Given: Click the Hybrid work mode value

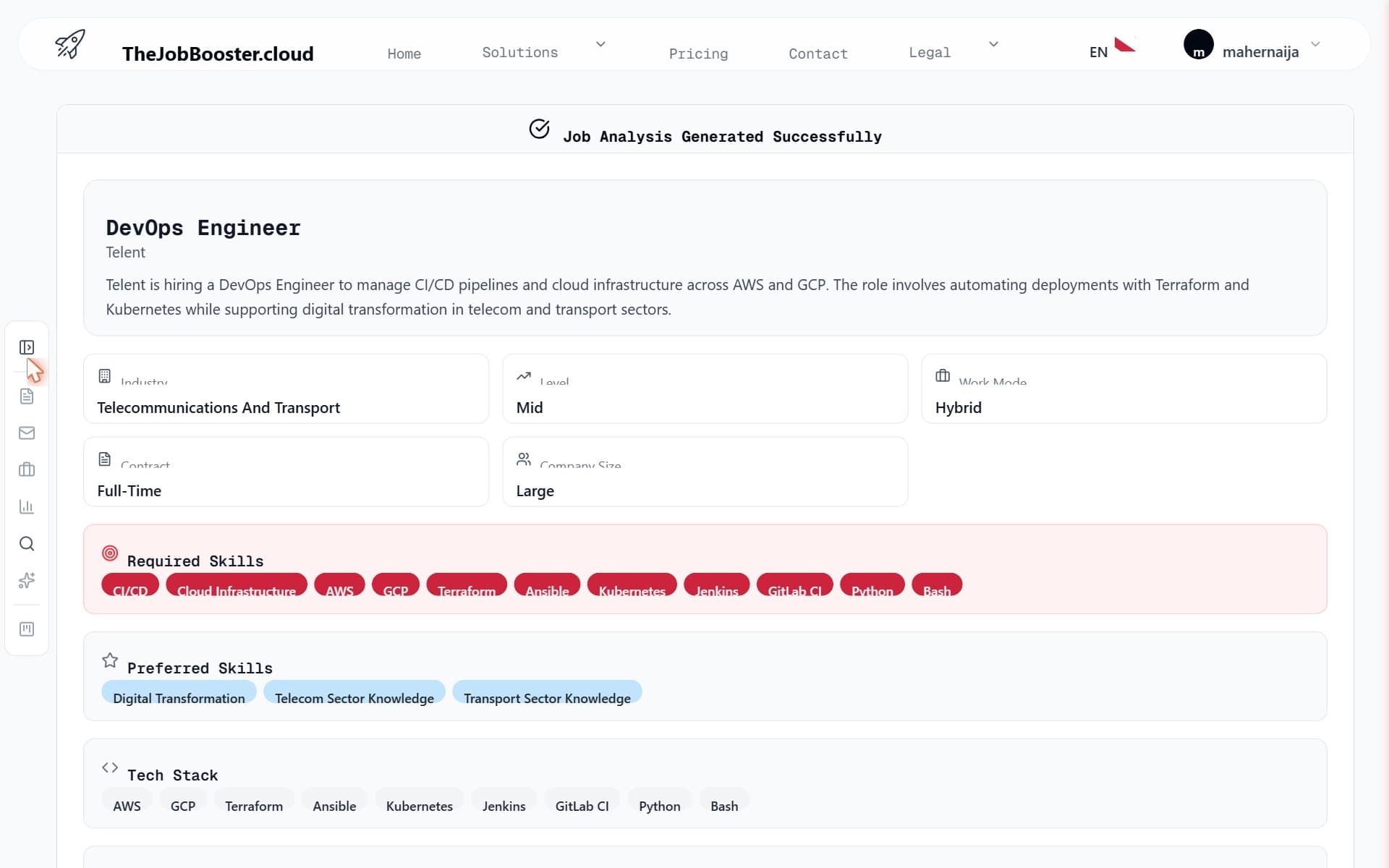Looking at the screenshot, I should tap(959, 408).
